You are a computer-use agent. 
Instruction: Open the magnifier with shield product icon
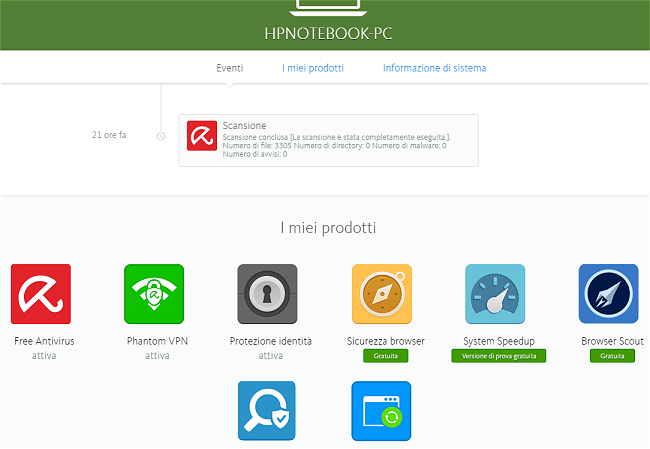pos(267,411)
